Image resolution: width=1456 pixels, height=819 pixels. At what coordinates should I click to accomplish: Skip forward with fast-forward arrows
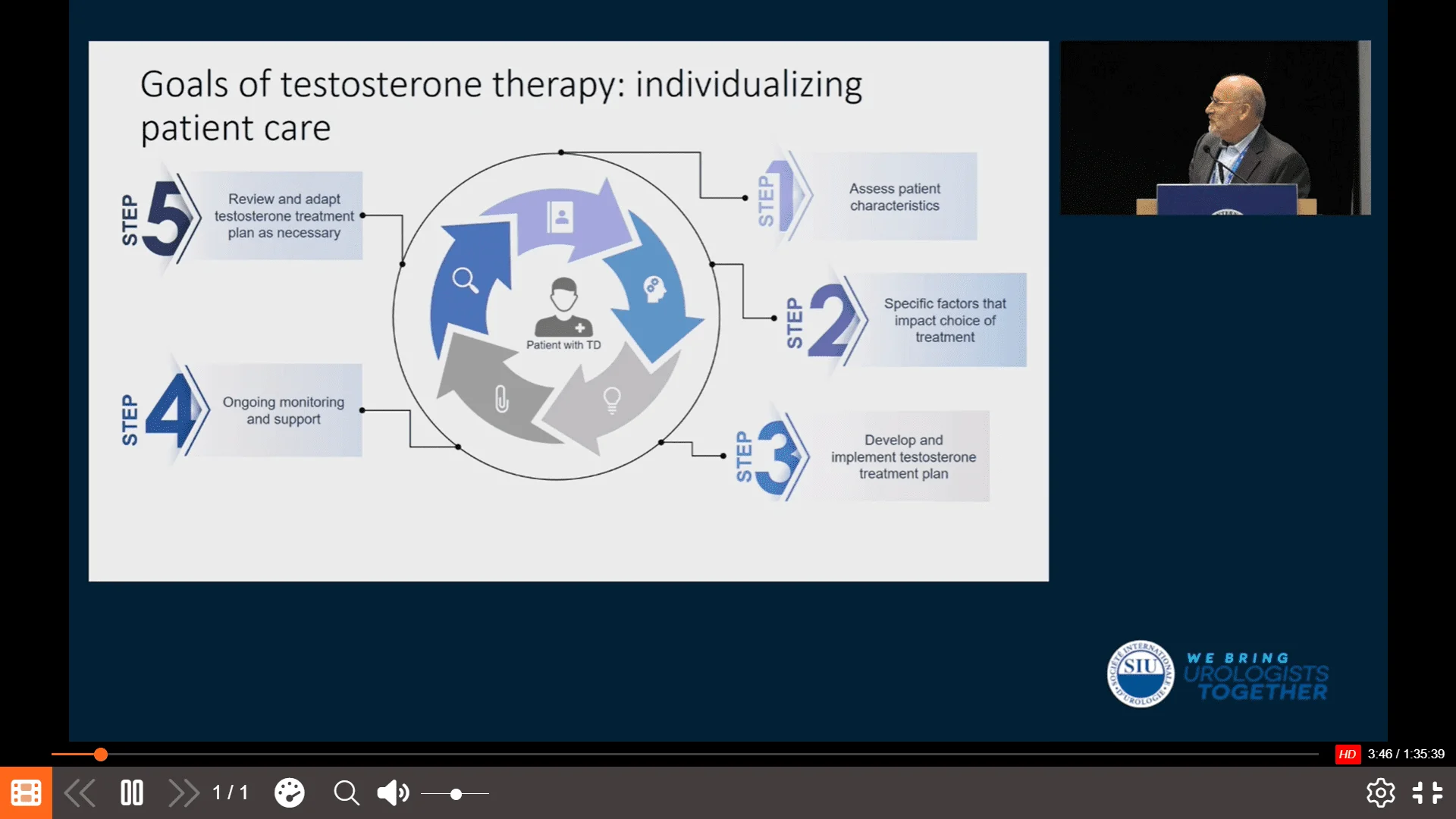pos(184,793)
